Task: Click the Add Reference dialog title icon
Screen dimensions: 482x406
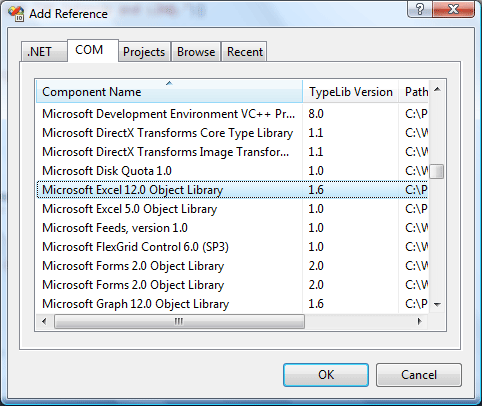Action: 16,14
